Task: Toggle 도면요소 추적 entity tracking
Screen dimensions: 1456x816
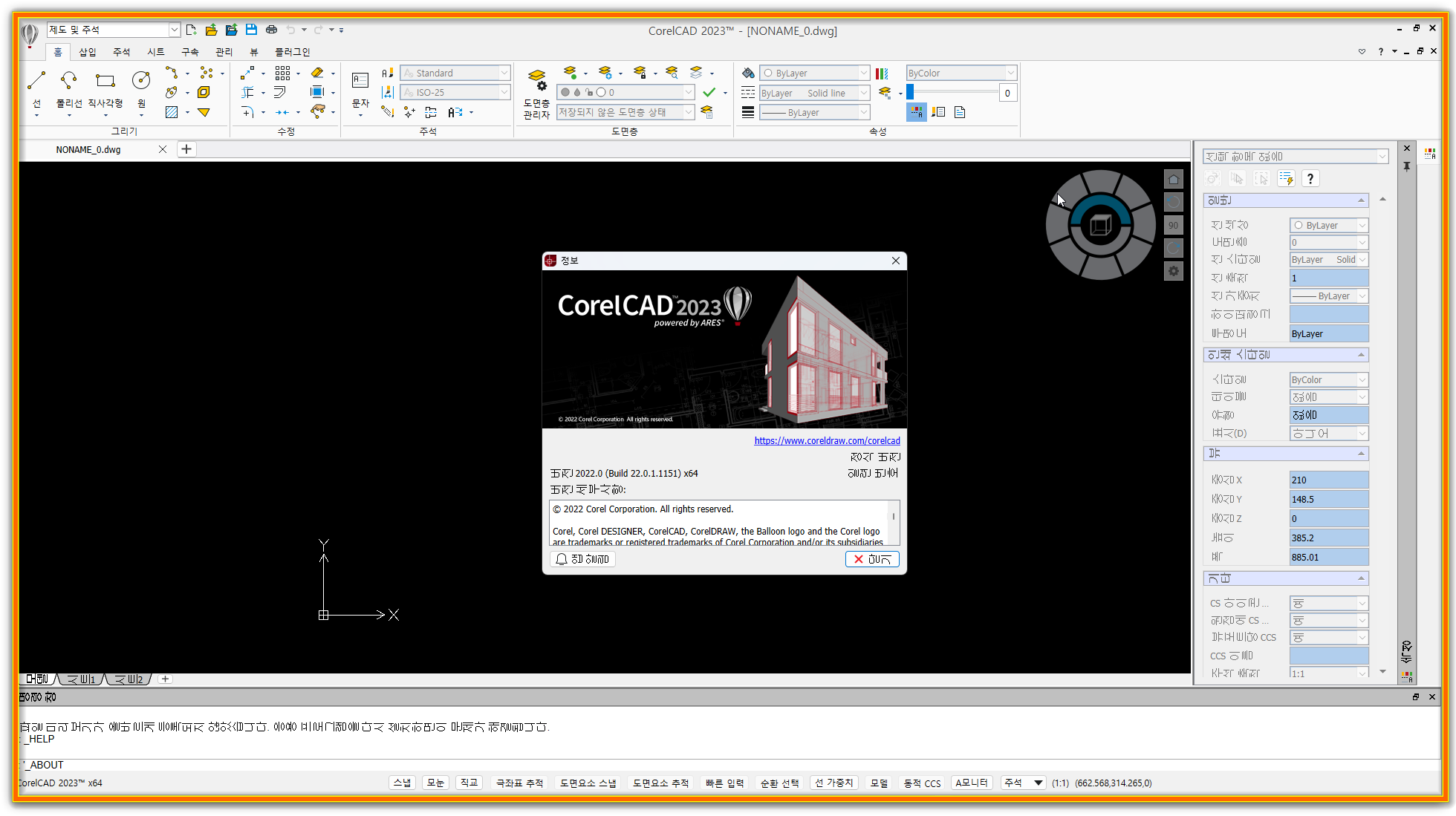Action: pyautogui.click(x=660, y=783)
